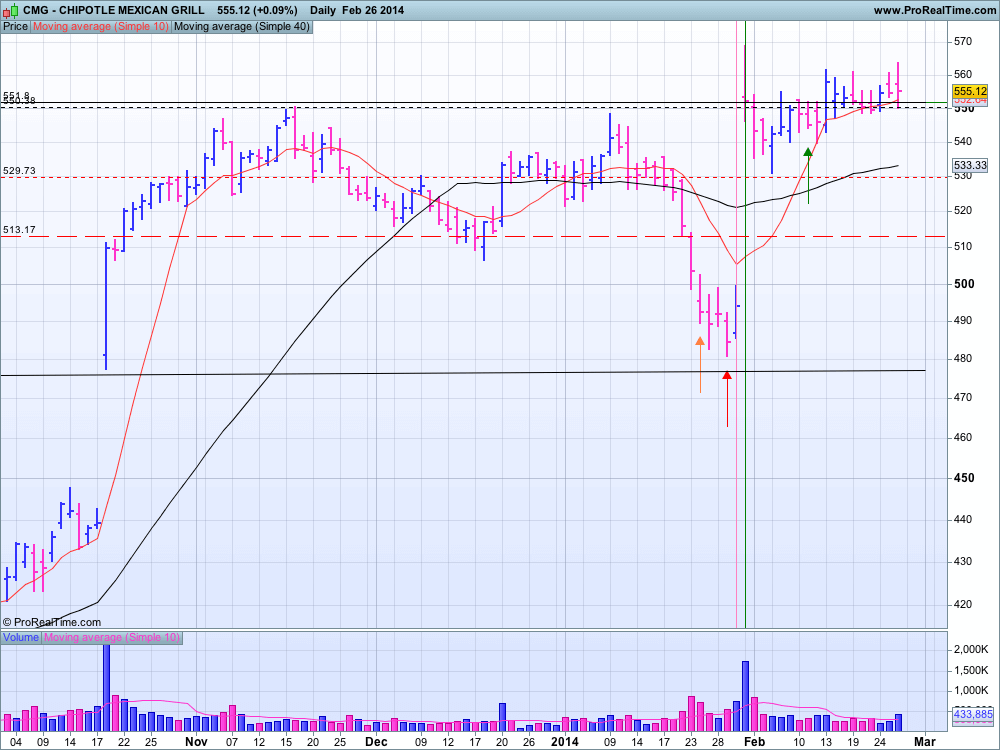Click the 551.8 resistance level label

[16, 95]
